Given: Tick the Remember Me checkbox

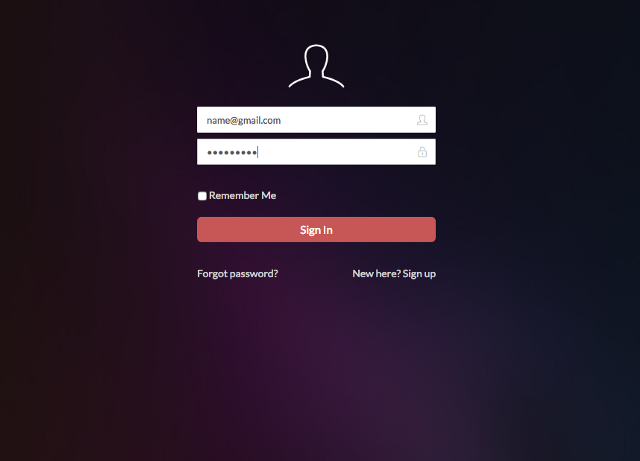Looking at the screenshot, I should (202, 196).
